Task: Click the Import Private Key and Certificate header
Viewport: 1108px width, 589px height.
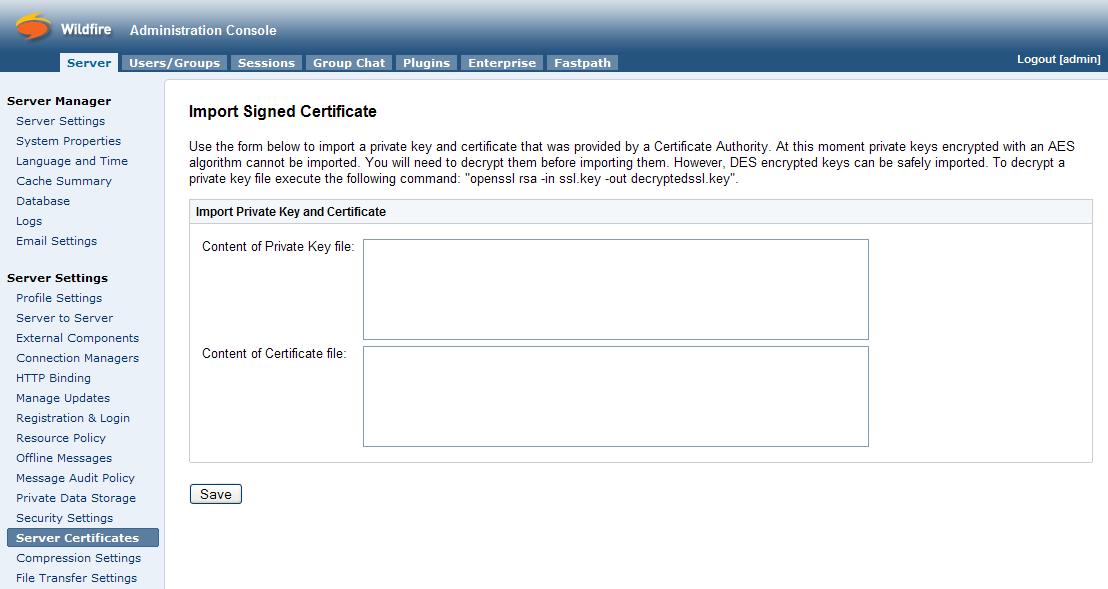Action: pos(290,212)
